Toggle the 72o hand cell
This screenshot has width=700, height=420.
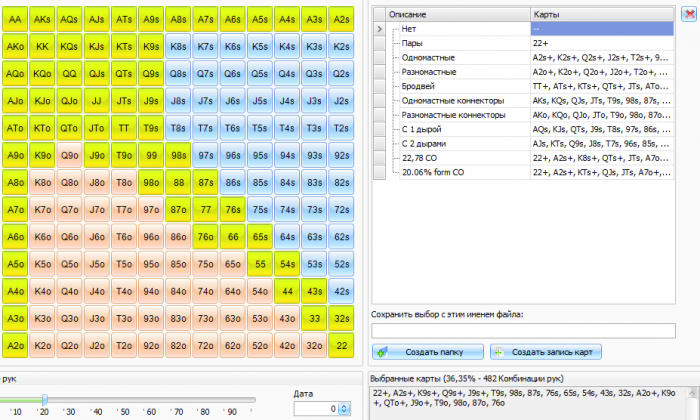click(205, 345)
